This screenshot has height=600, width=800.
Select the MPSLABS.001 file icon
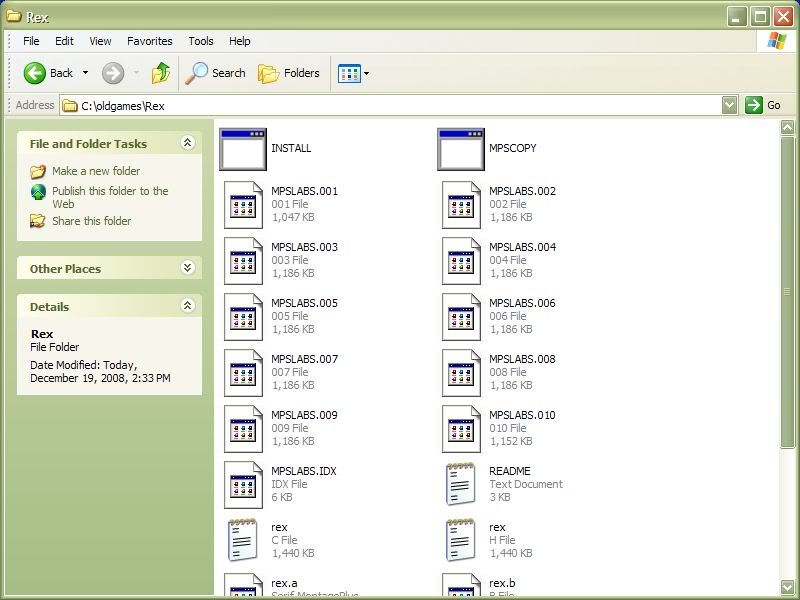coord(243,205)
